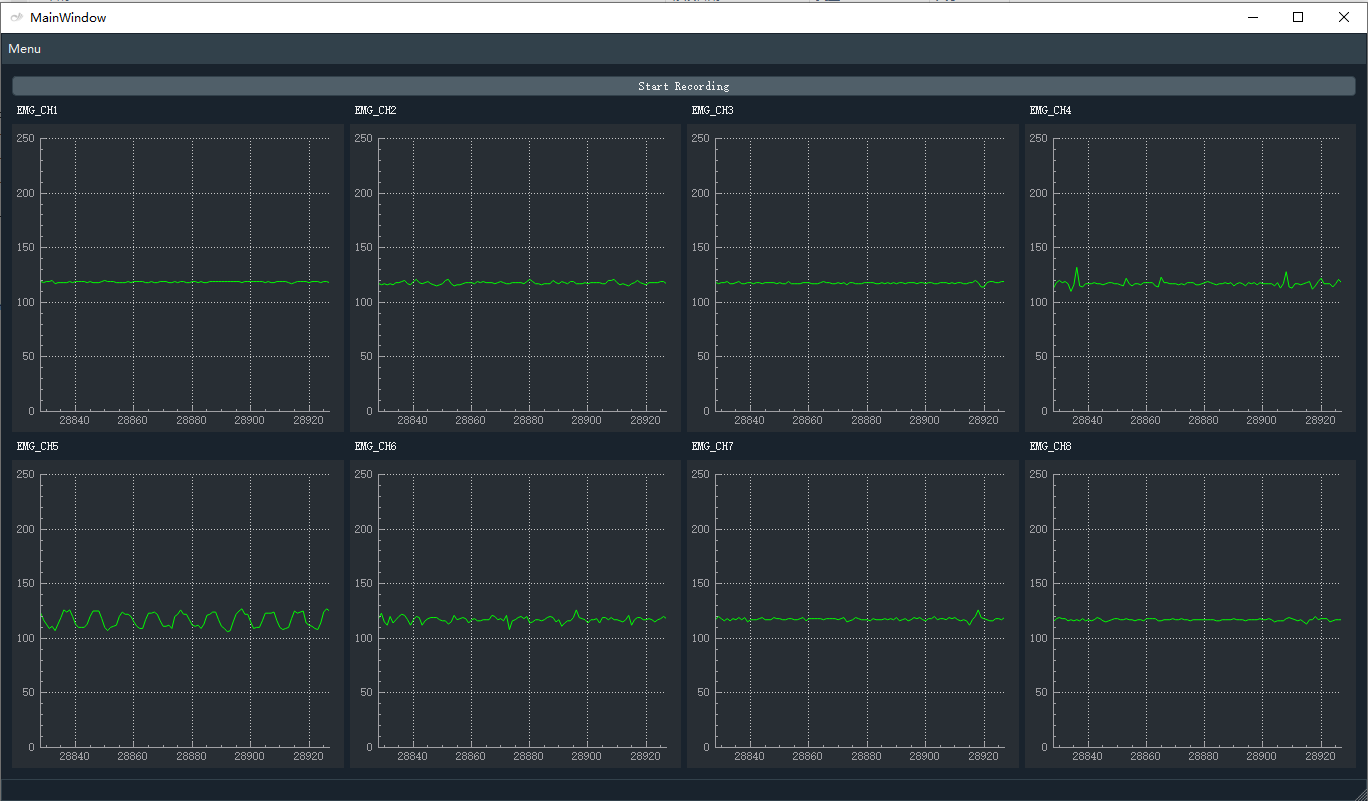The width and height of the screenshot is (1368, 801).
Task: Click the MainWindow app icon in title bar
Action: (x=16, y=17)
